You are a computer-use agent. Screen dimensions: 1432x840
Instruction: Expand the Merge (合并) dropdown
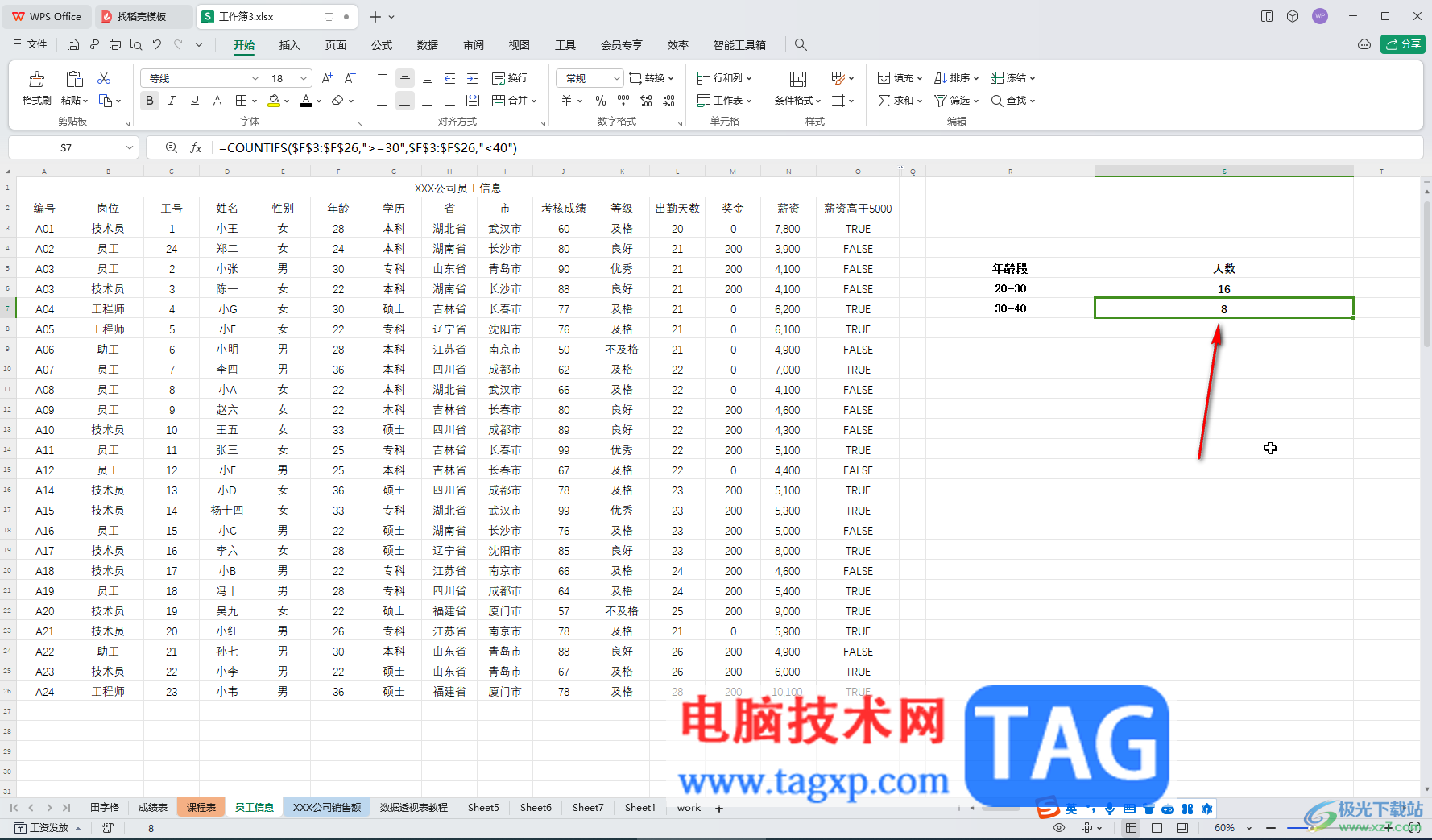[534, 101]
